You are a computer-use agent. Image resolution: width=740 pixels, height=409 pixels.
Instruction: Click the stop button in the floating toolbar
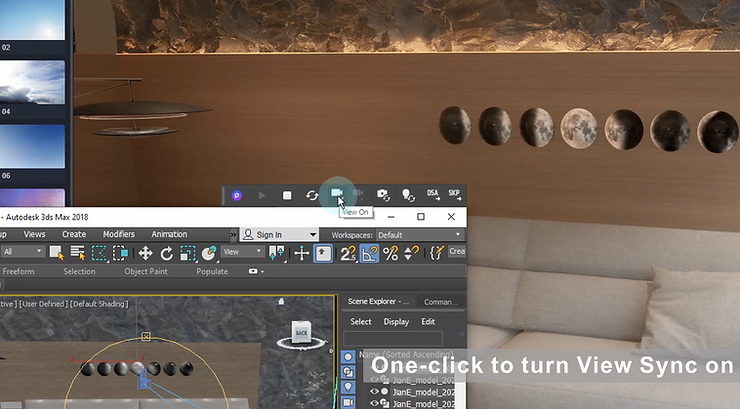(x=287, y=195)
